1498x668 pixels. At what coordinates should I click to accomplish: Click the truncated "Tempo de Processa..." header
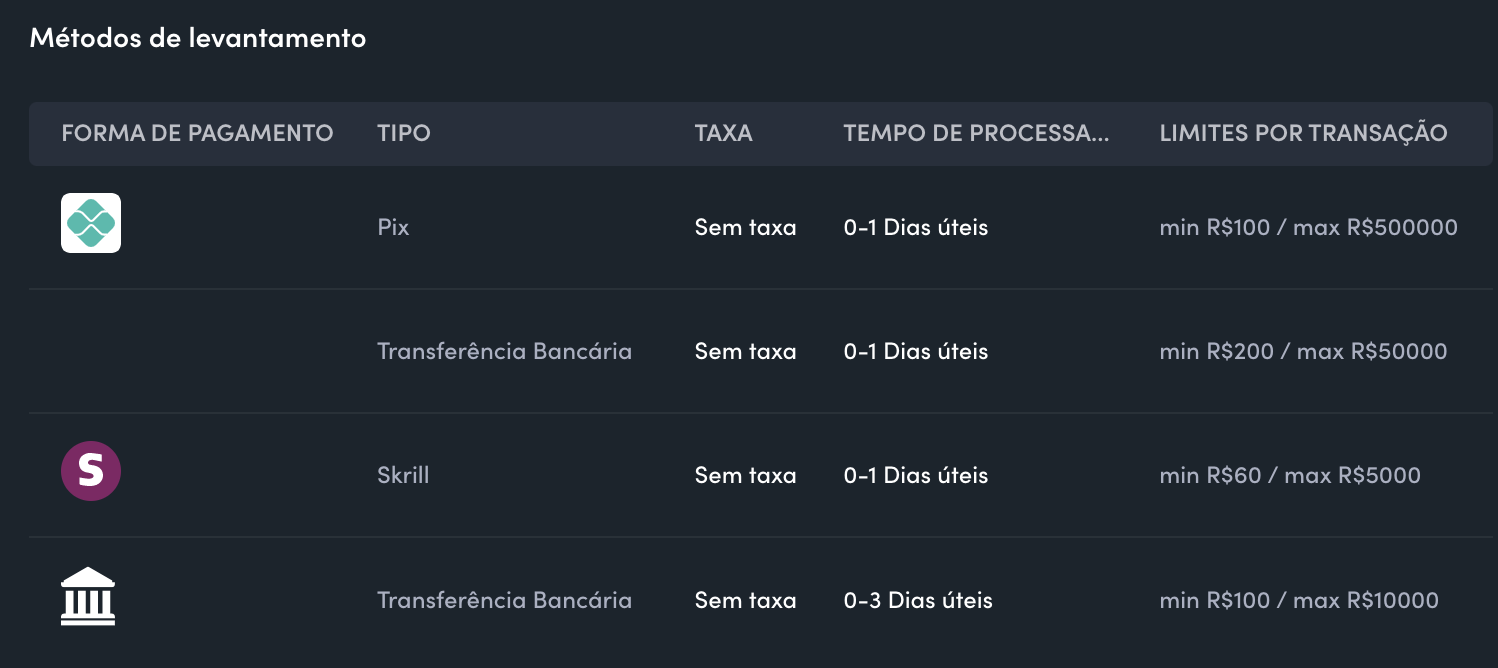click(976, 133)
